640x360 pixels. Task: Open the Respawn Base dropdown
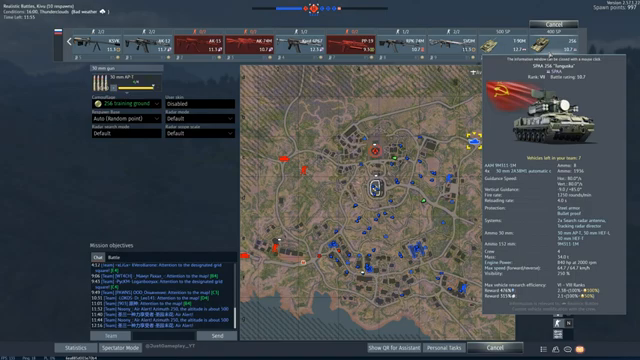(x=127, y=118)
